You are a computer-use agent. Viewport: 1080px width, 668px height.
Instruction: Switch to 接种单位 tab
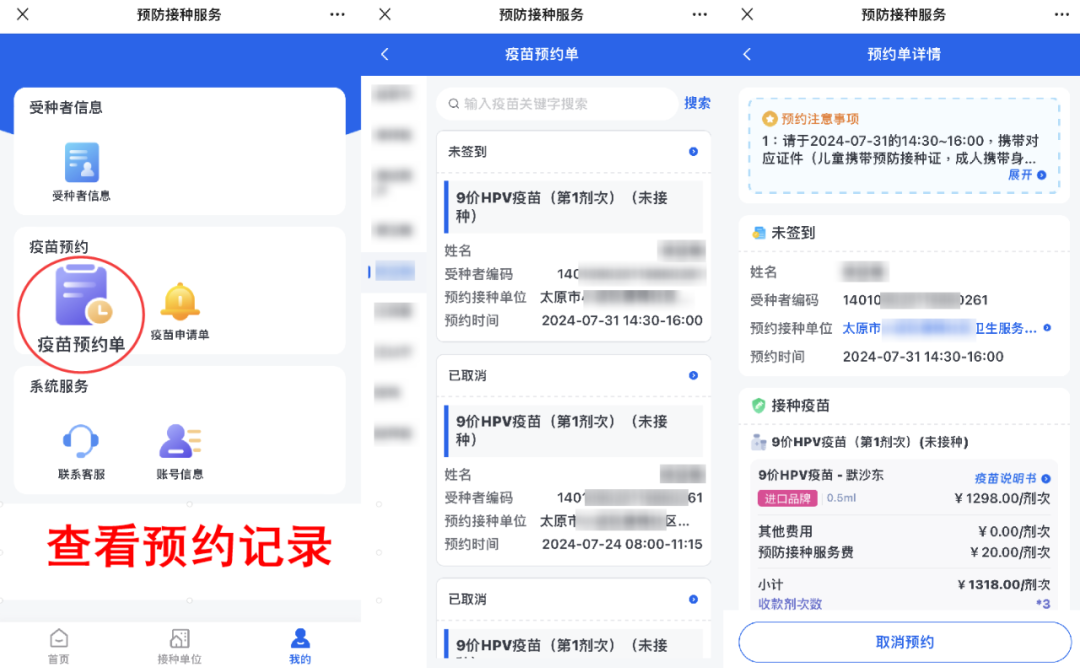click(x=179, y=645)
